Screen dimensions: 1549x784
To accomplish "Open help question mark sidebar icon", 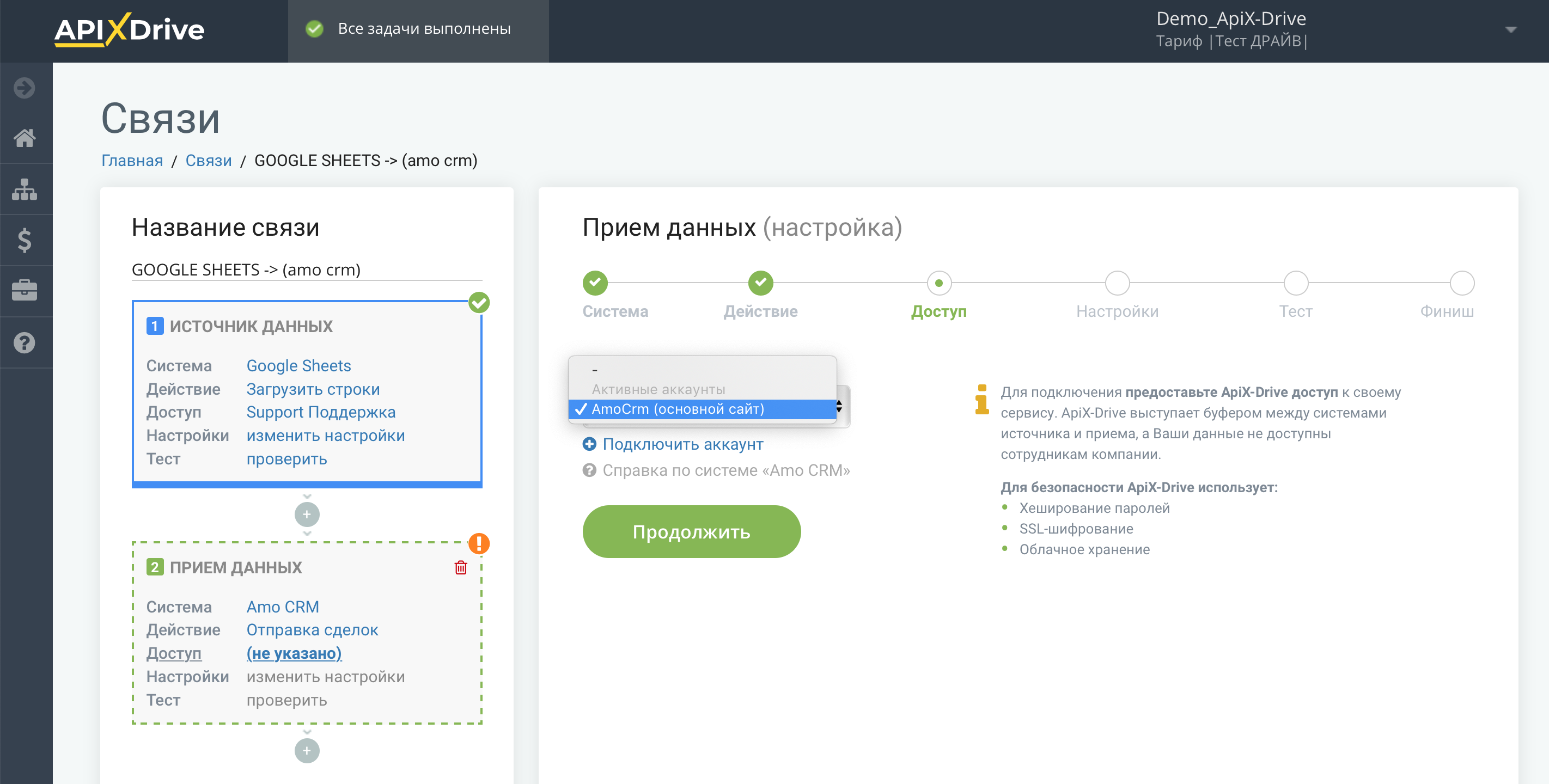I will point(25,342).
